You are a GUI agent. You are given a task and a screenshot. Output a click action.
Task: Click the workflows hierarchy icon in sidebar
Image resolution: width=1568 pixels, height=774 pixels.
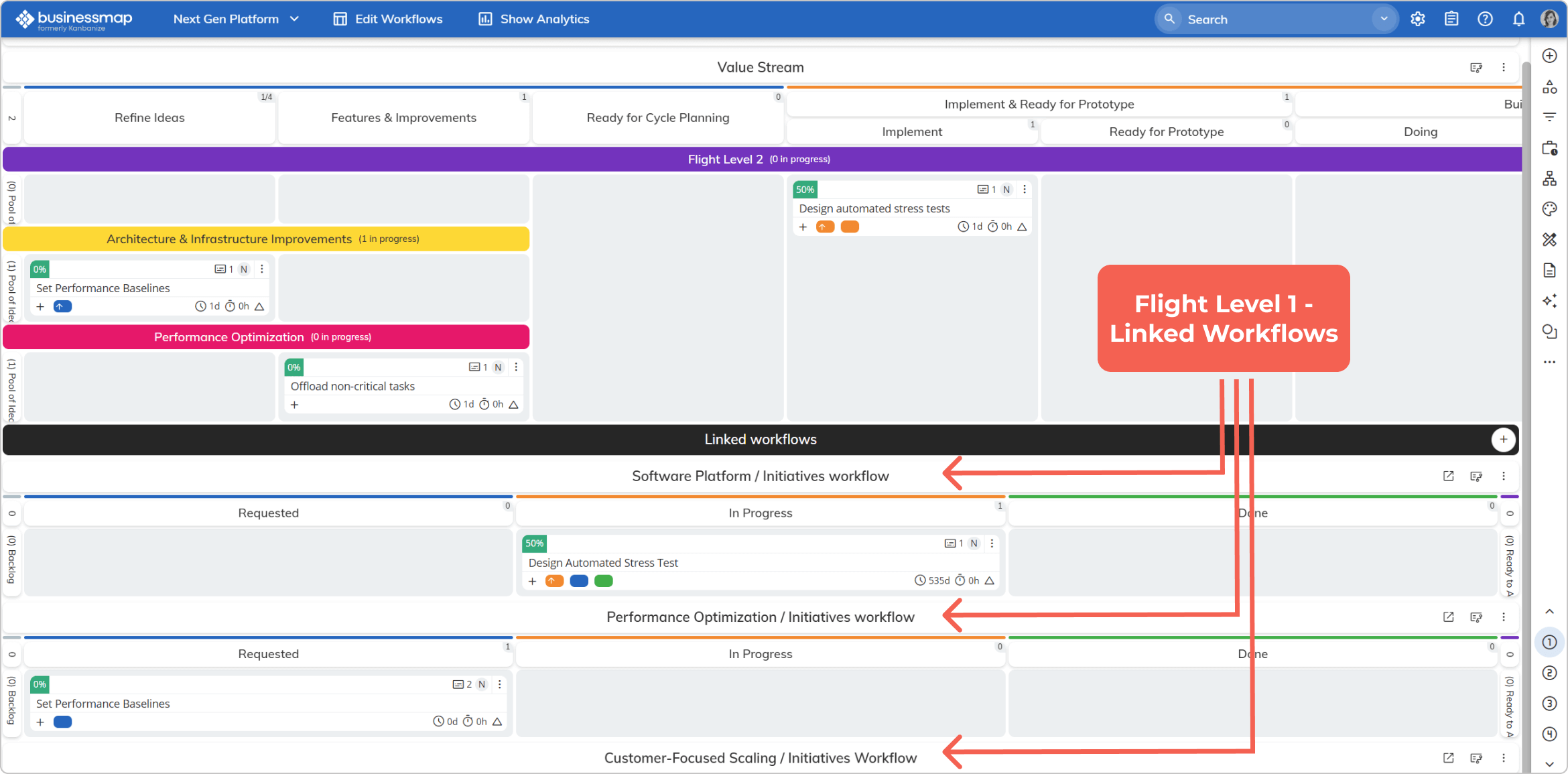click(x=1550, y=178)
